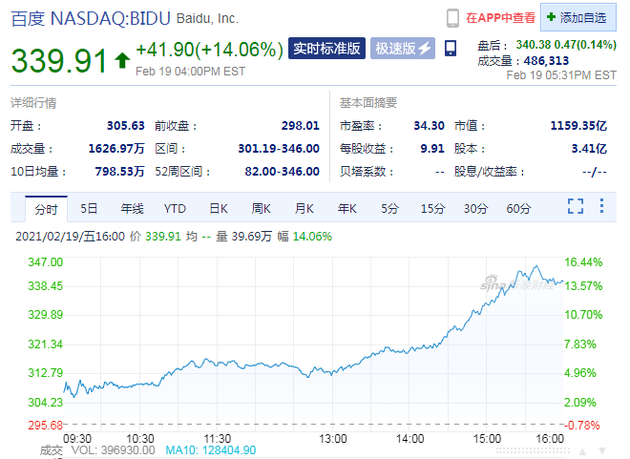The height and width of the screenshot is (459, 630).
Task: Click the market cap 1159.35亿
Action: [579, 126]
